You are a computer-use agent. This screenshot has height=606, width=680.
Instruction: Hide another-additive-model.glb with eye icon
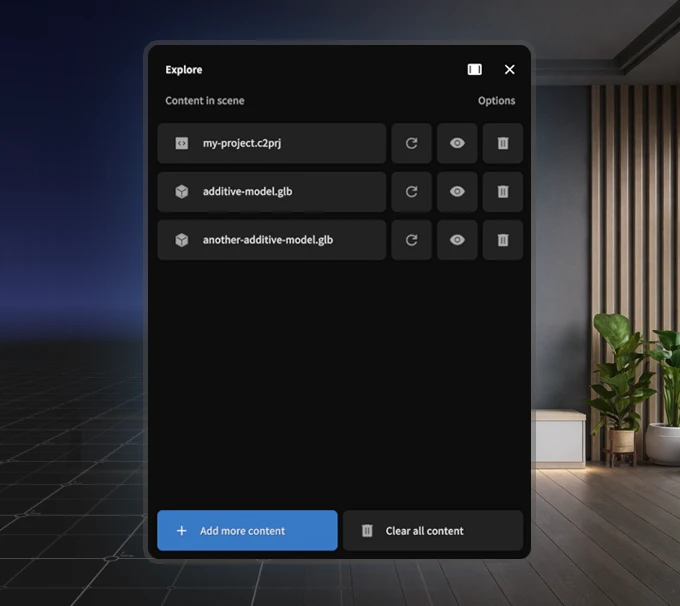tap(457, 240)
